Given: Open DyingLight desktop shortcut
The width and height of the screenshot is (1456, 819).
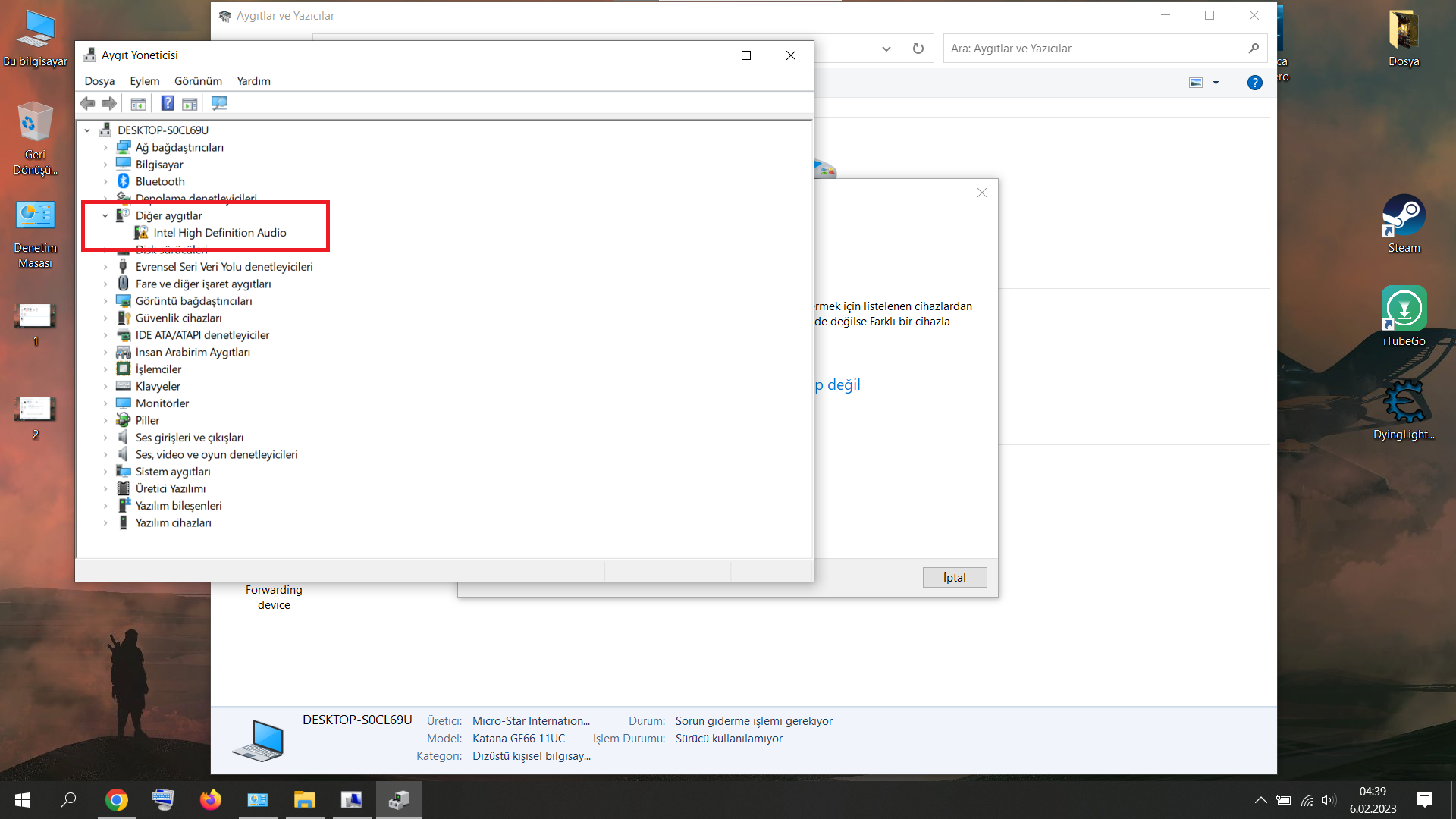Looking at the screenshot, I should coord(1404,410).
